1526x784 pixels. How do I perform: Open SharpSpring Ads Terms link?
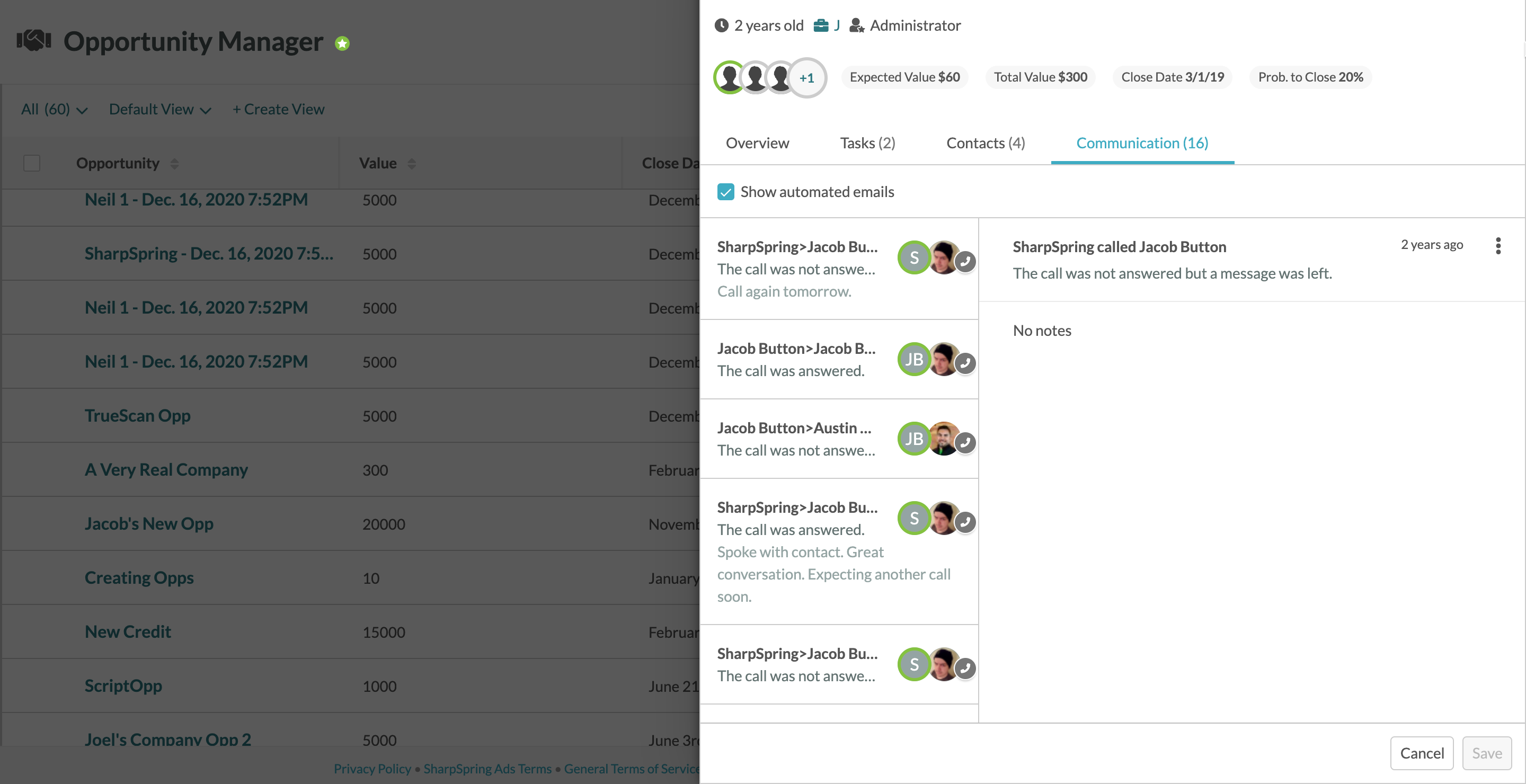[x=487, y=769]
